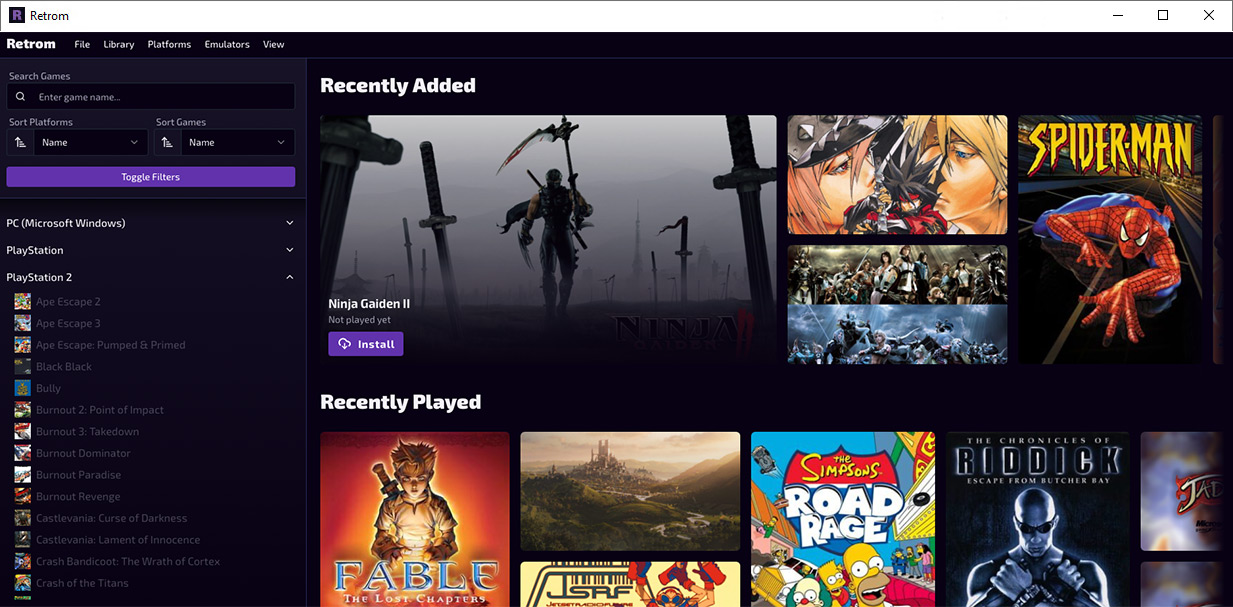1233x607 pixels.
Task: Open The Simpsons Road Rage cover
Action: click(x=843, y=519)
